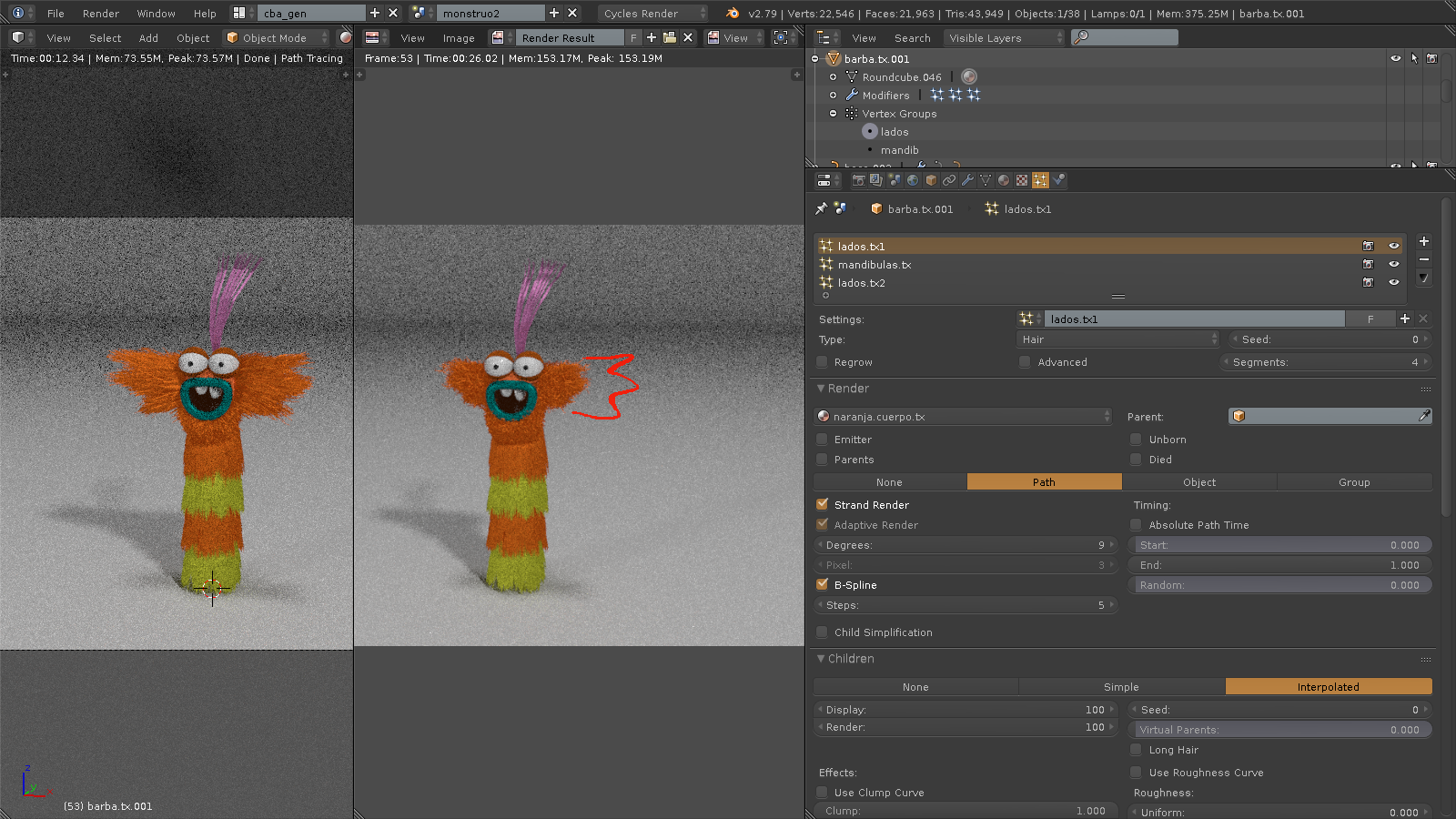The height and width of the screenshot is (819, 1456).
Task: Click the Timing End value slider
Action: pyautogui.click(x=1280, y=565)
